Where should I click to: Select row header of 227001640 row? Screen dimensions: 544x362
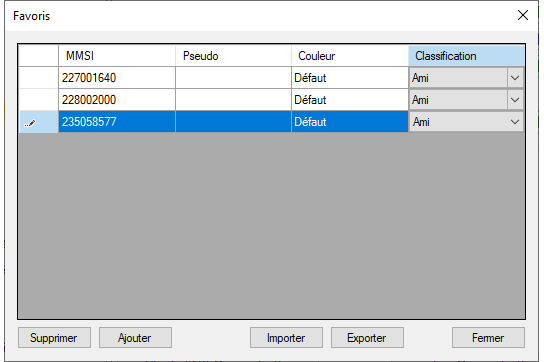[39, 78]
